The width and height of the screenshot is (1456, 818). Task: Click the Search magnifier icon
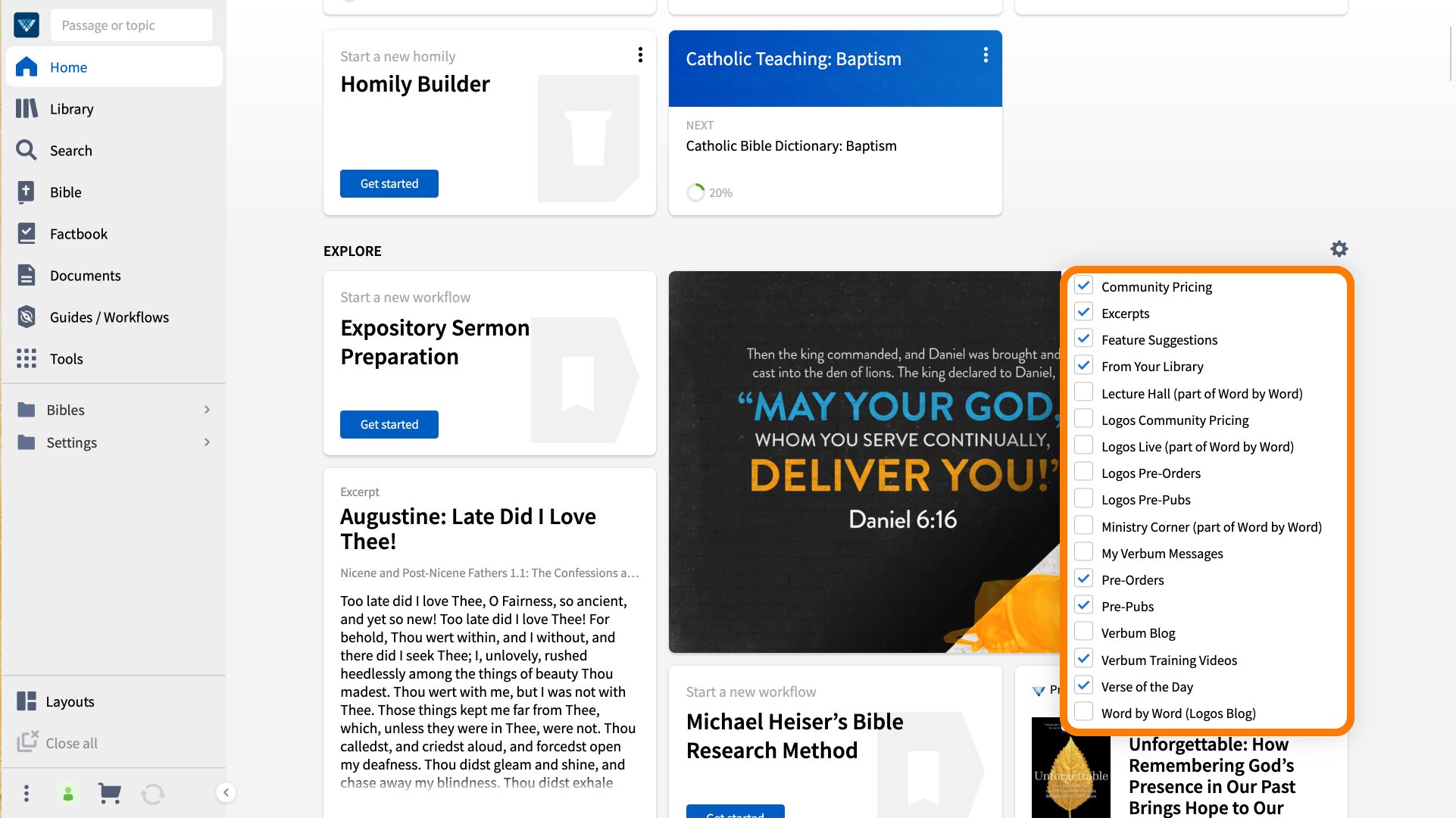(x=27, y=150)
